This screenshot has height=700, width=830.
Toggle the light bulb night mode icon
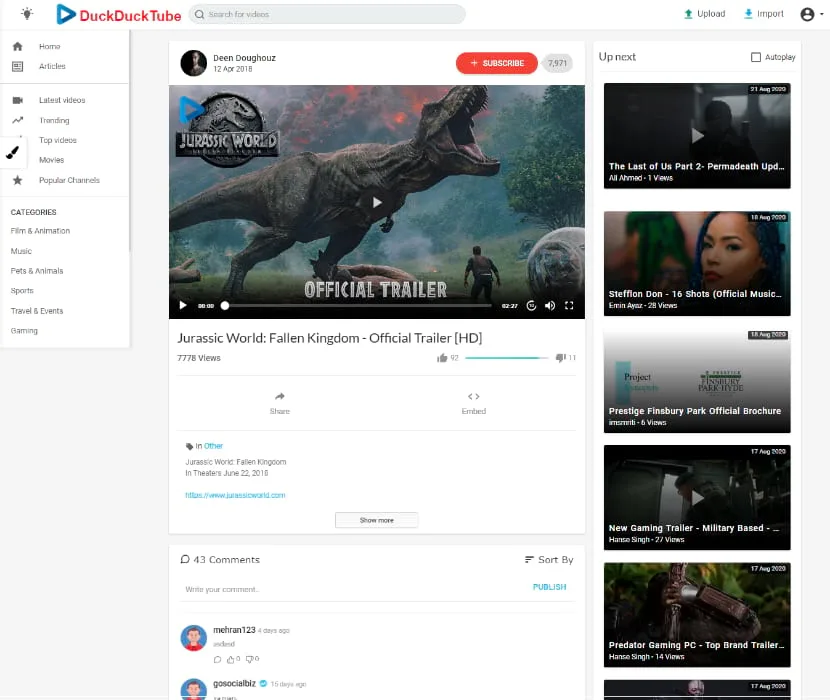click(27, 14)
